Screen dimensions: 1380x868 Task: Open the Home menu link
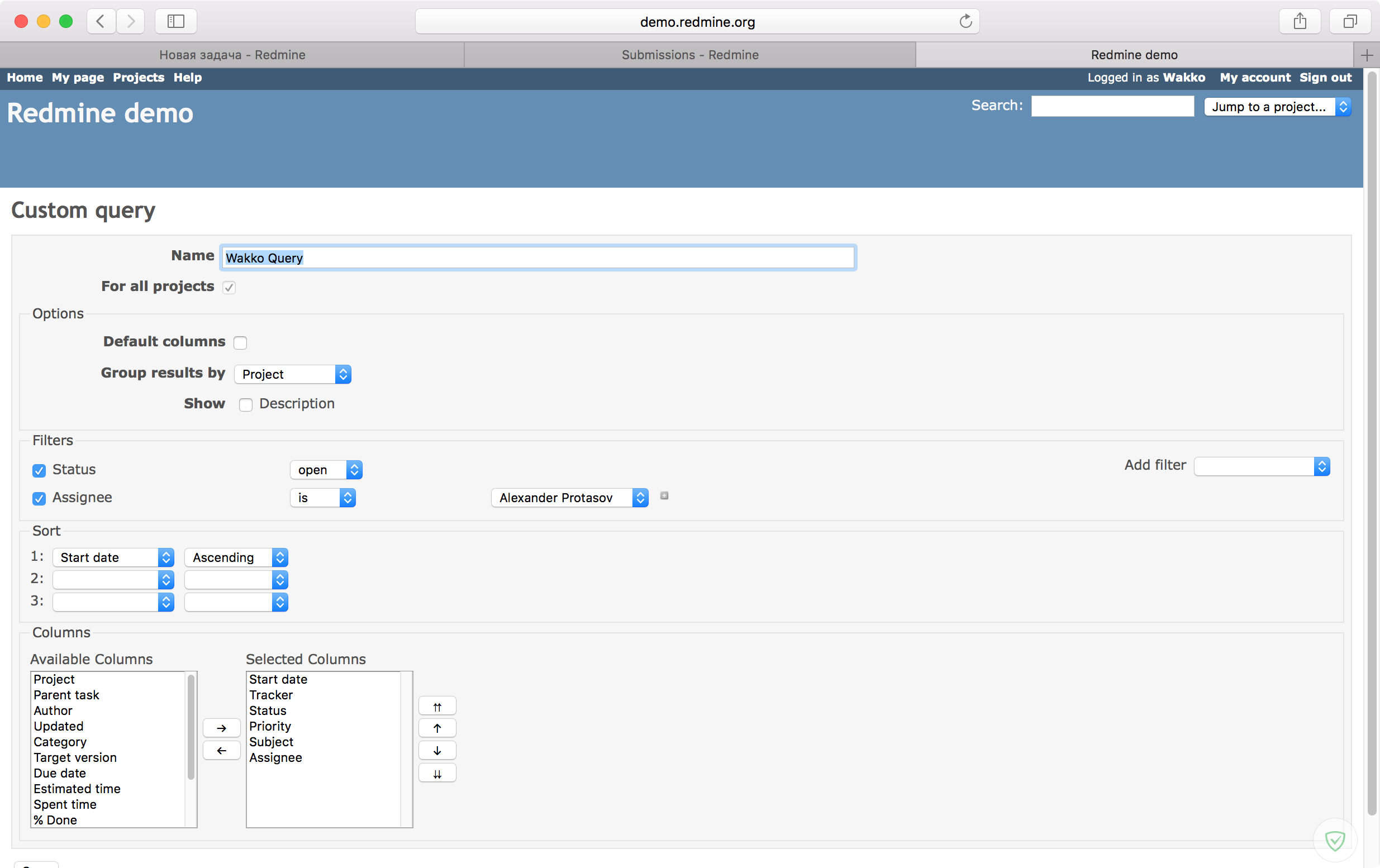25,77
